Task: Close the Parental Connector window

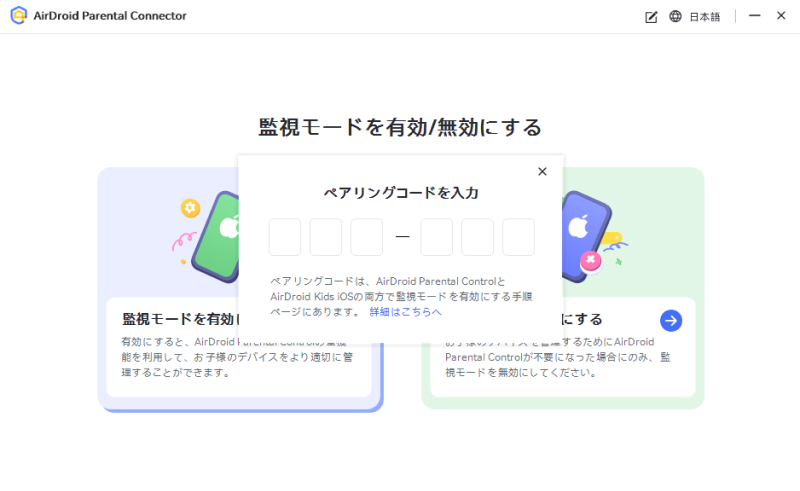Action: 781,16
